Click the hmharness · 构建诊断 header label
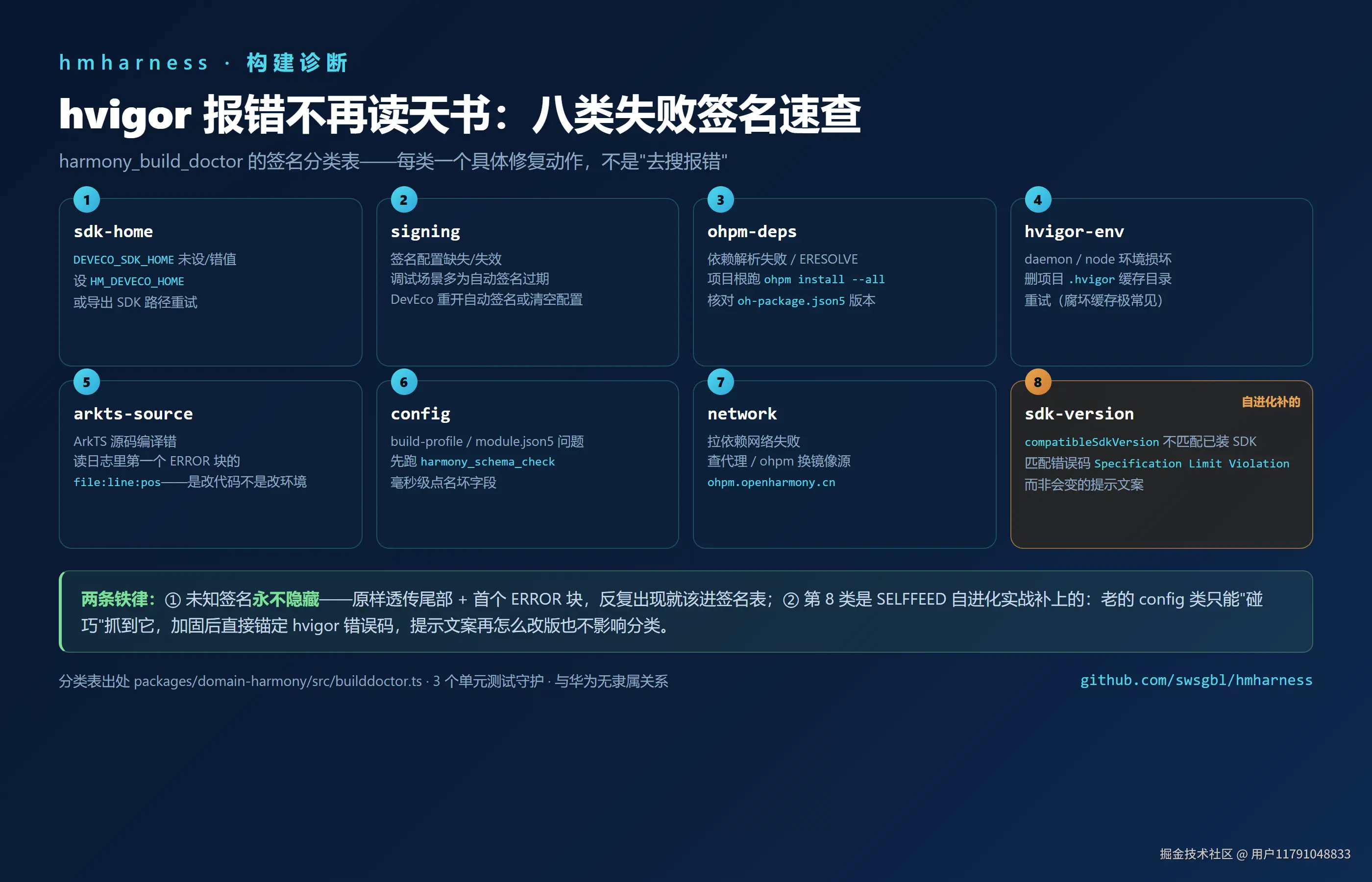Image resolution: width=1372 pixels, height=882 pixels. (x=203, y=62)
